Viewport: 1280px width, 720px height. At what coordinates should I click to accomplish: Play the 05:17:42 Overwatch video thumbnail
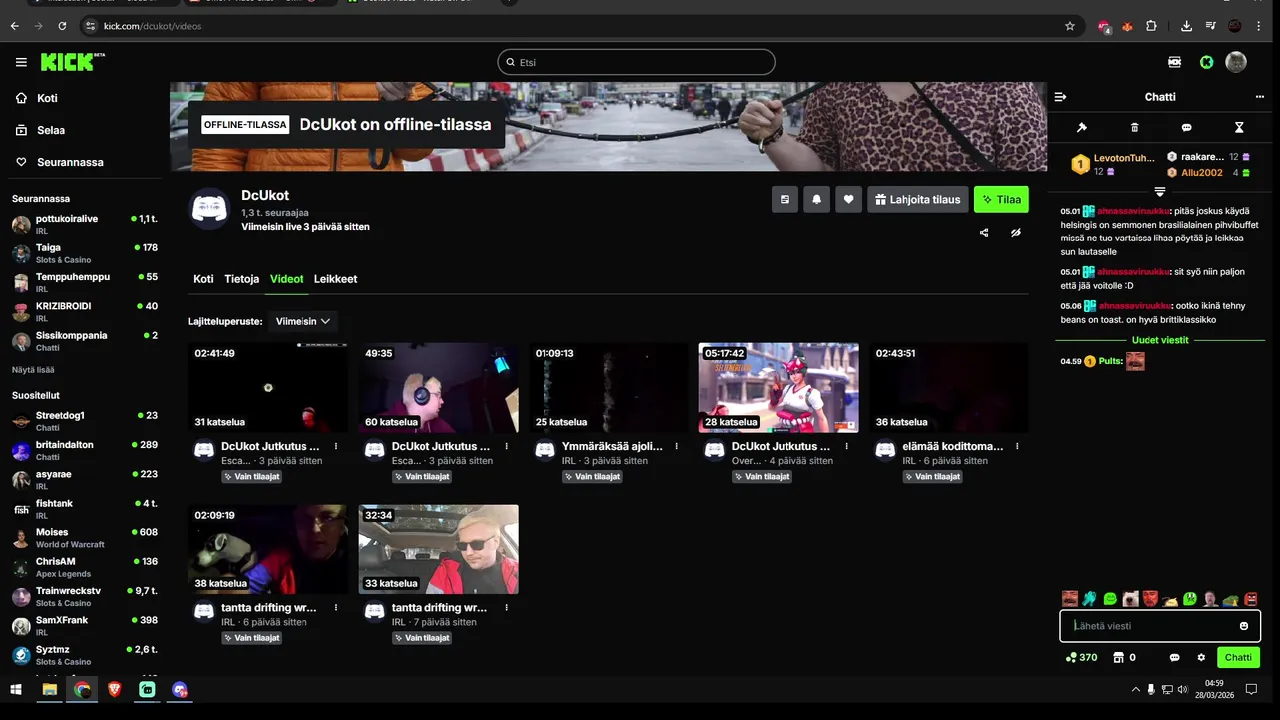point(778,388)
